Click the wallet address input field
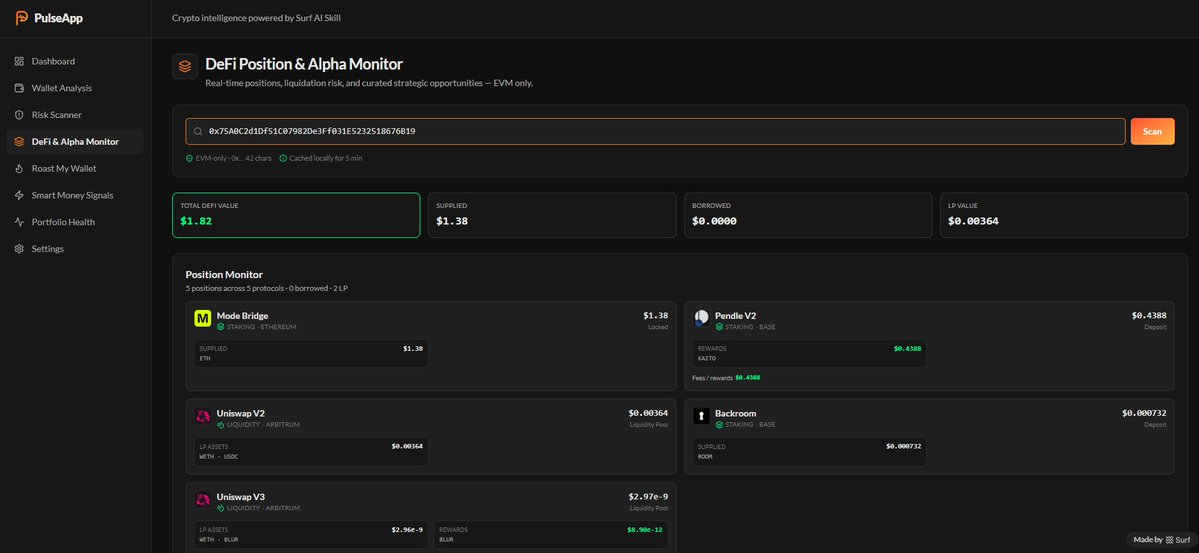Viewport: 1199px width, 553px height. tap(655, 132)
